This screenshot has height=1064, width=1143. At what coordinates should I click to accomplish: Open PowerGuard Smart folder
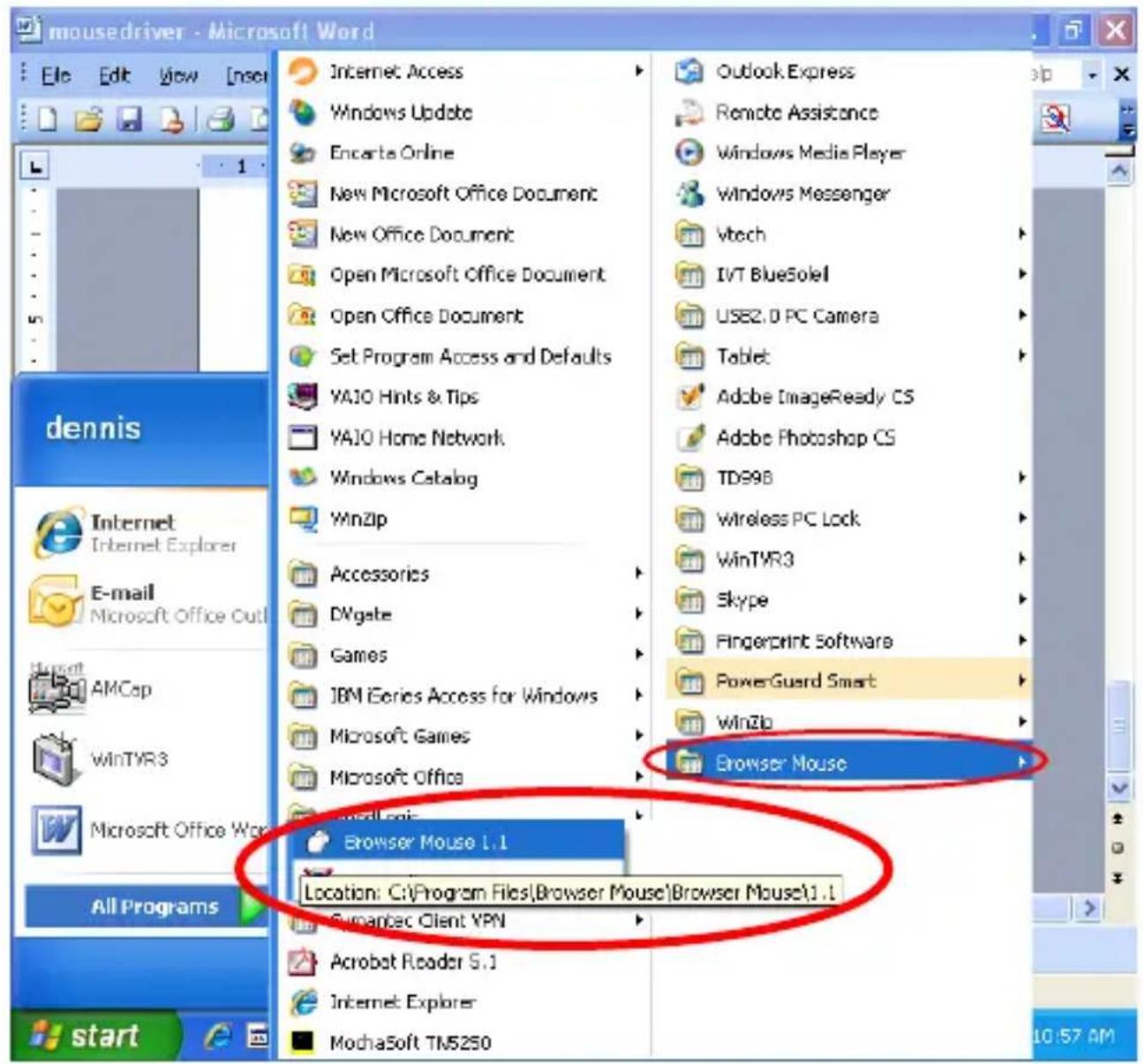pyautogui.click(x=848, y=680)
